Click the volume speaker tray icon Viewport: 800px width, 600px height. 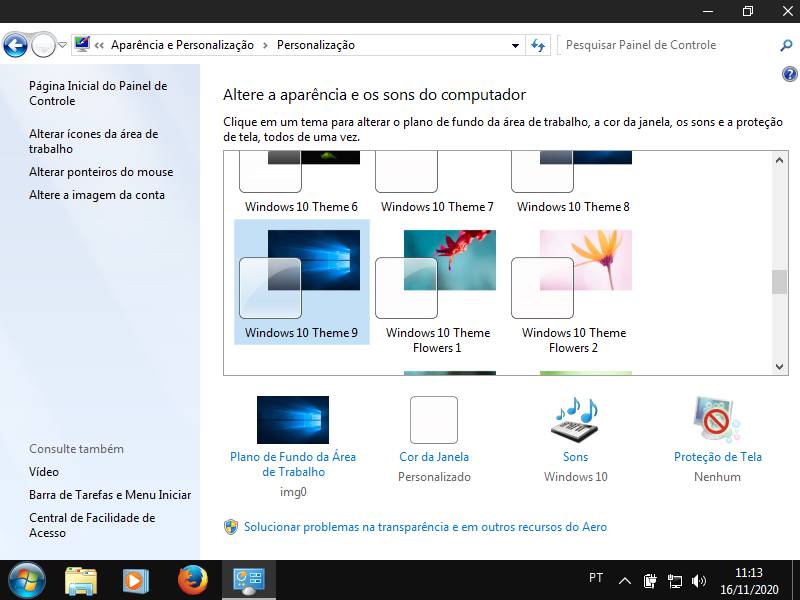[x=698, y=581]
